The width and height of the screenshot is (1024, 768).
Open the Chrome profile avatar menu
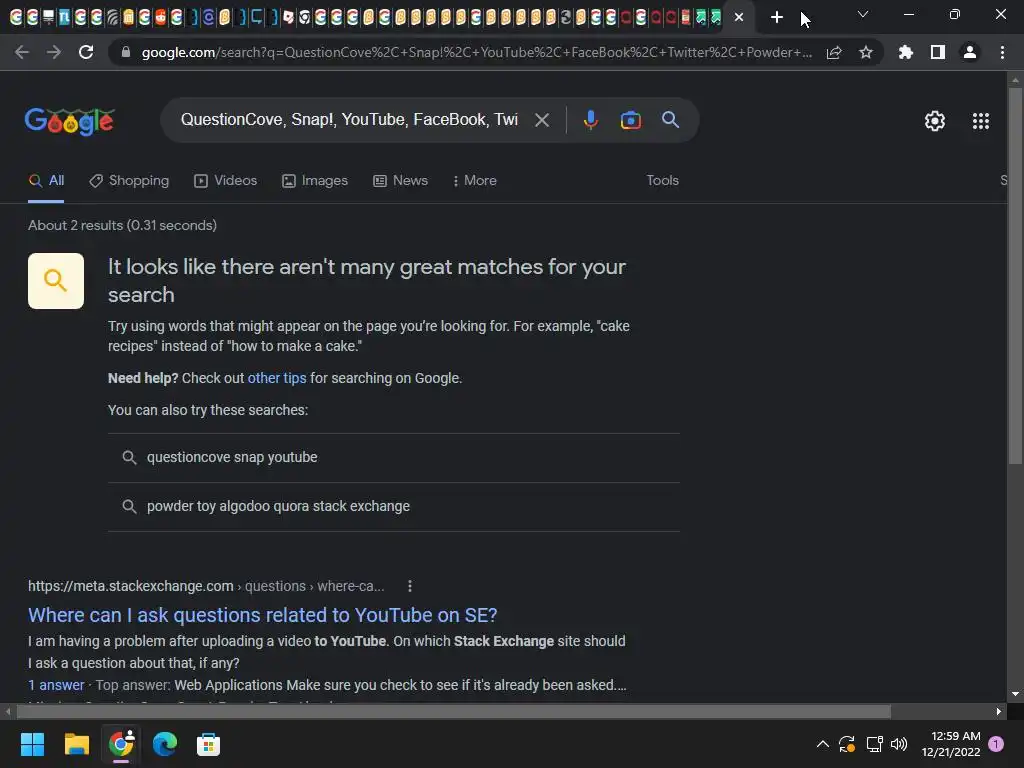(x=970, y=52)
